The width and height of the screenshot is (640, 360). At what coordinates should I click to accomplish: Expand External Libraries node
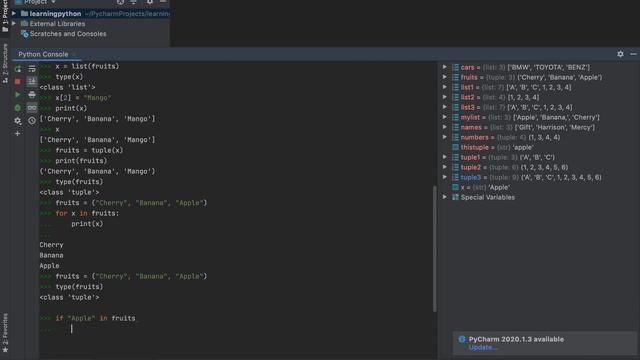point(14,24)
